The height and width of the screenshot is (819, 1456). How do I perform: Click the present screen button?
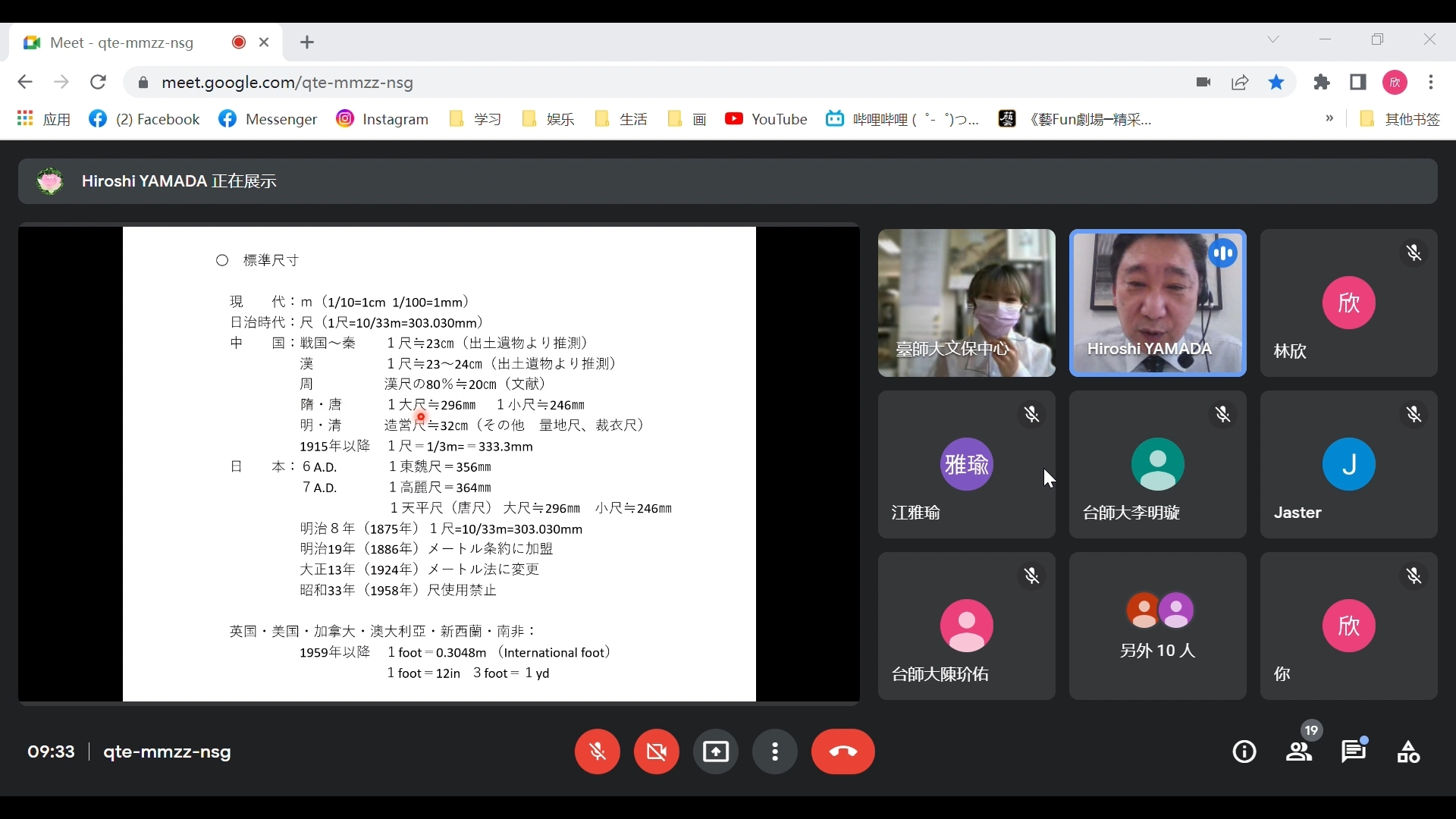click(716, 752)
